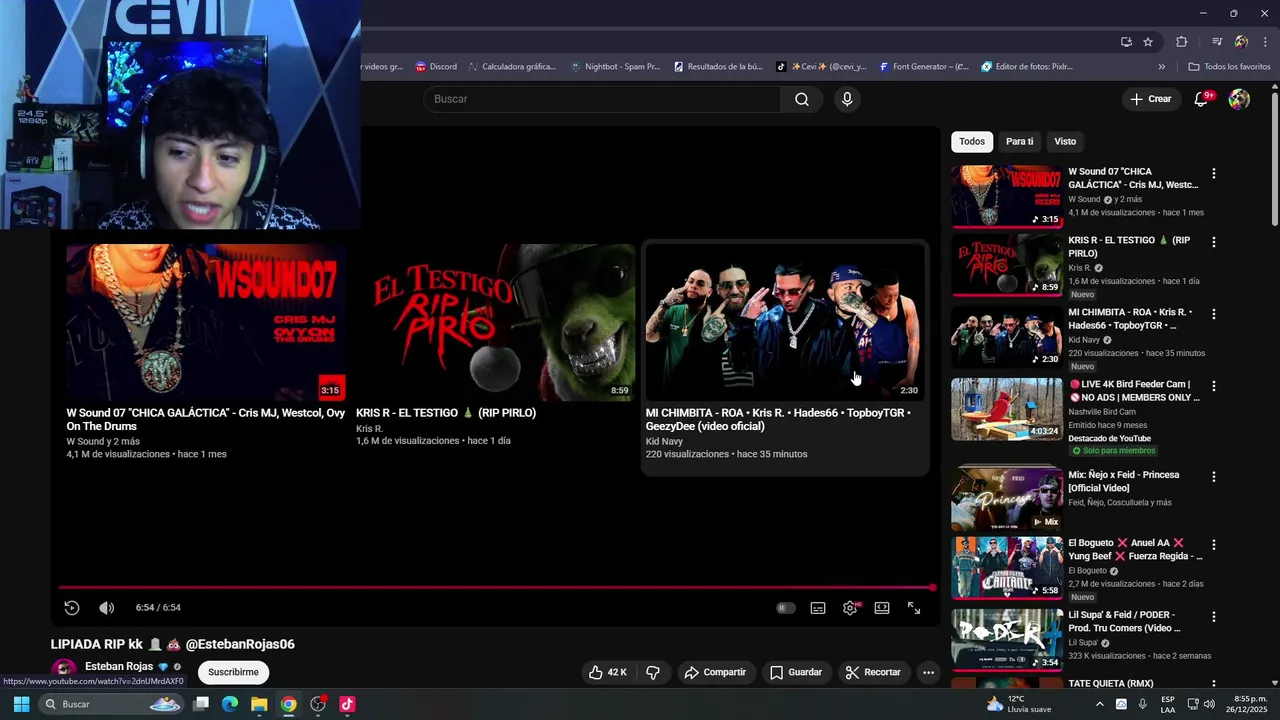Viewport: 1280px width, 720px height.
Task: Click the Compartir share button
Action: click(715, 672)
